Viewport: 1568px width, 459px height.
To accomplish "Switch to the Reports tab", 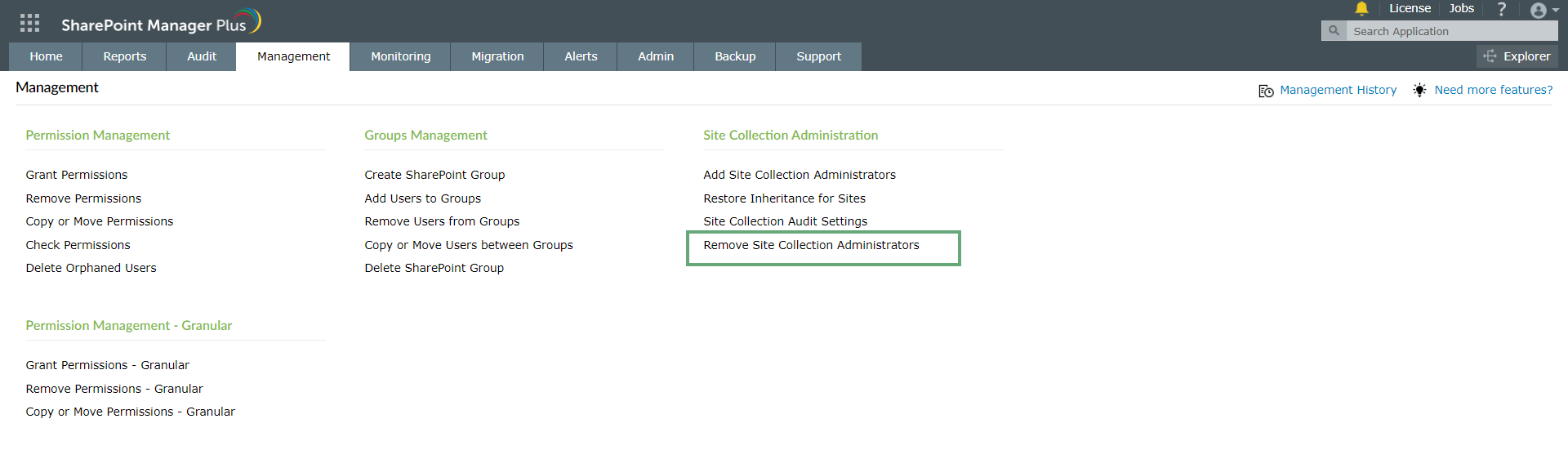I will pos(125,56).
